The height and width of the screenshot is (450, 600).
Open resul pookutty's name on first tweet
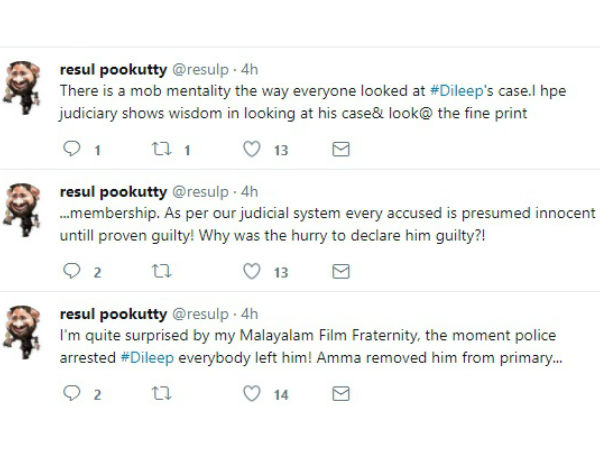[x=116, y=69]
